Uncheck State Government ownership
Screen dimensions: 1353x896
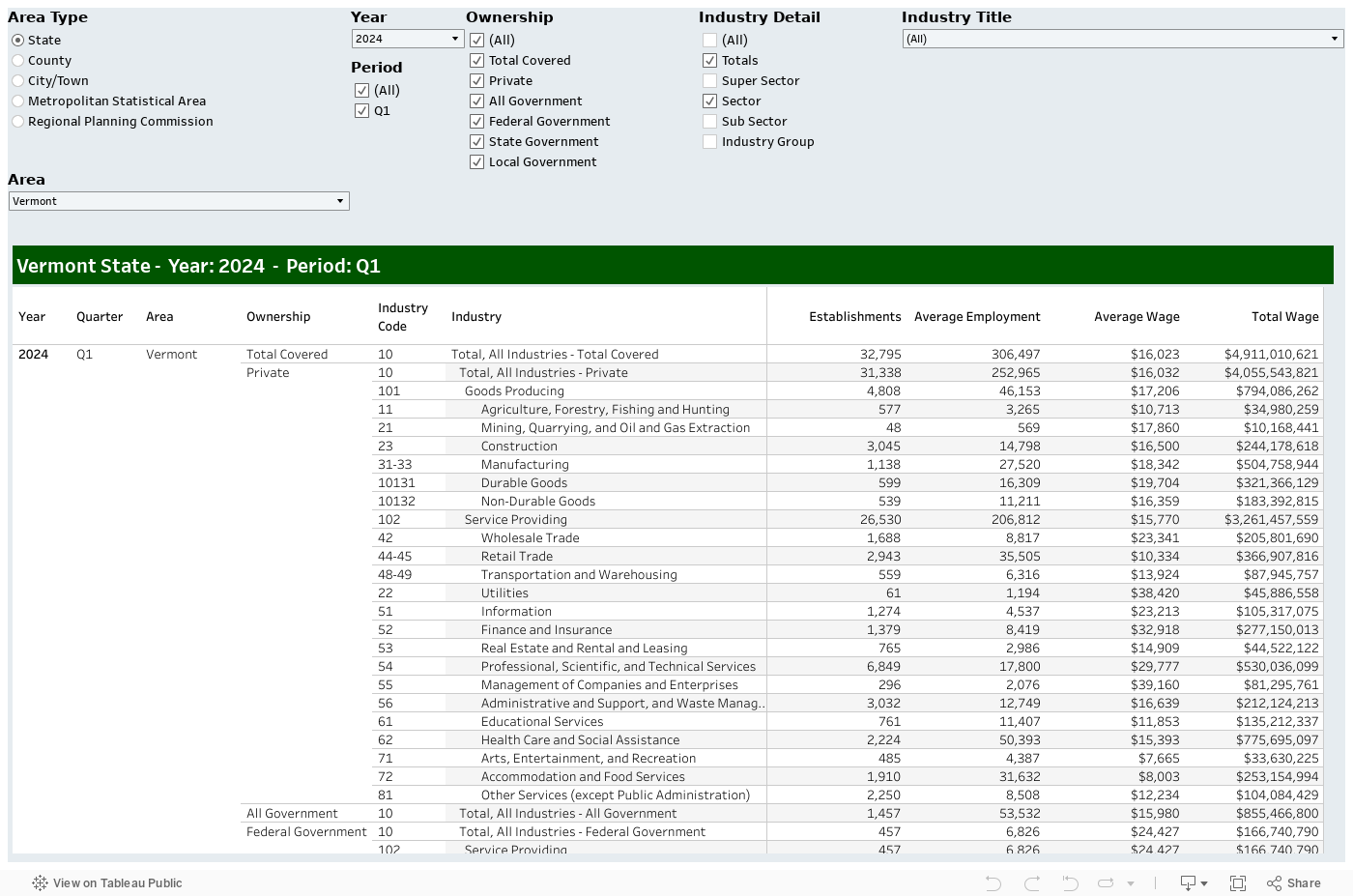(x=477, y=141)
